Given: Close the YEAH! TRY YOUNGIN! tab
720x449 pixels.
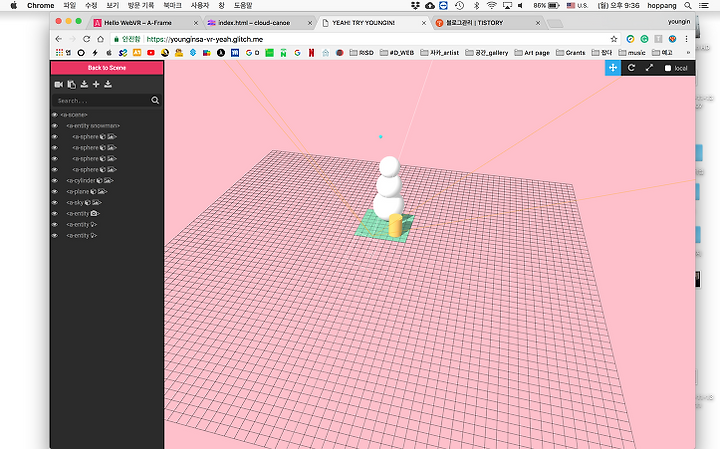Looking at the screenshot, I should (x=423, y=22).
